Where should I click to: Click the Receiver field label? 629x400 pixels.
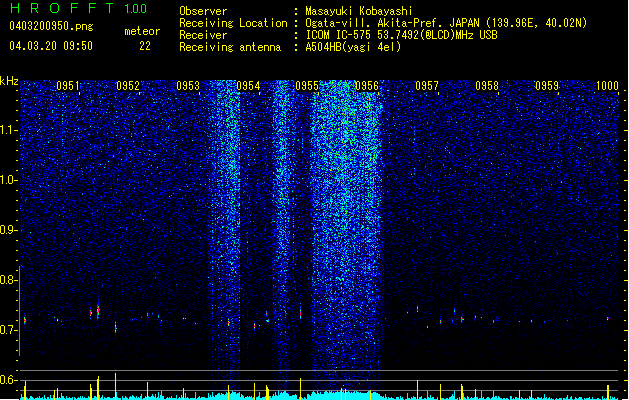coord(203,35)
